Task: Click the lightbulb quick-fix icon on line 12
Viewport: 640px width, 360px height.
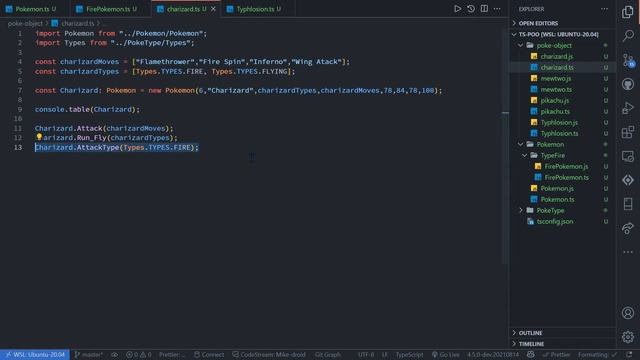Action: point(39,137)
